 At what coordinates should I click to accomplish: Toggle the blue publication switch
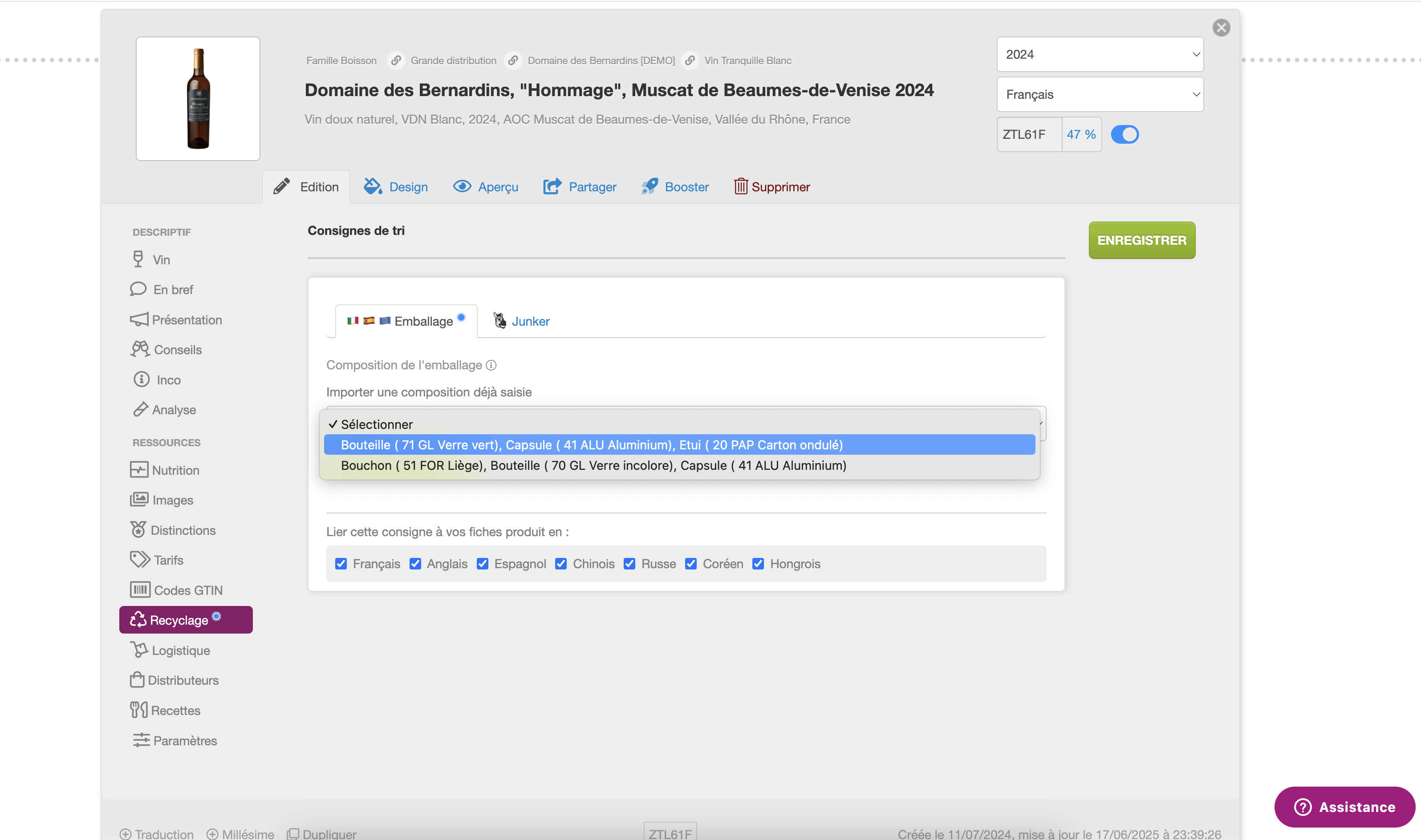[x=1124, y=134]
